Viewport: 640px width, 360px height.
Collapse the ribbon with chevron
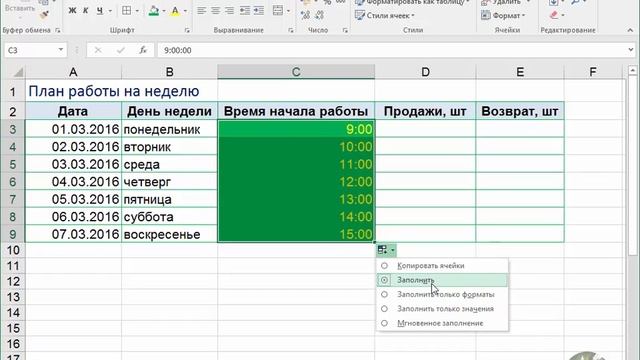(630, 30)
